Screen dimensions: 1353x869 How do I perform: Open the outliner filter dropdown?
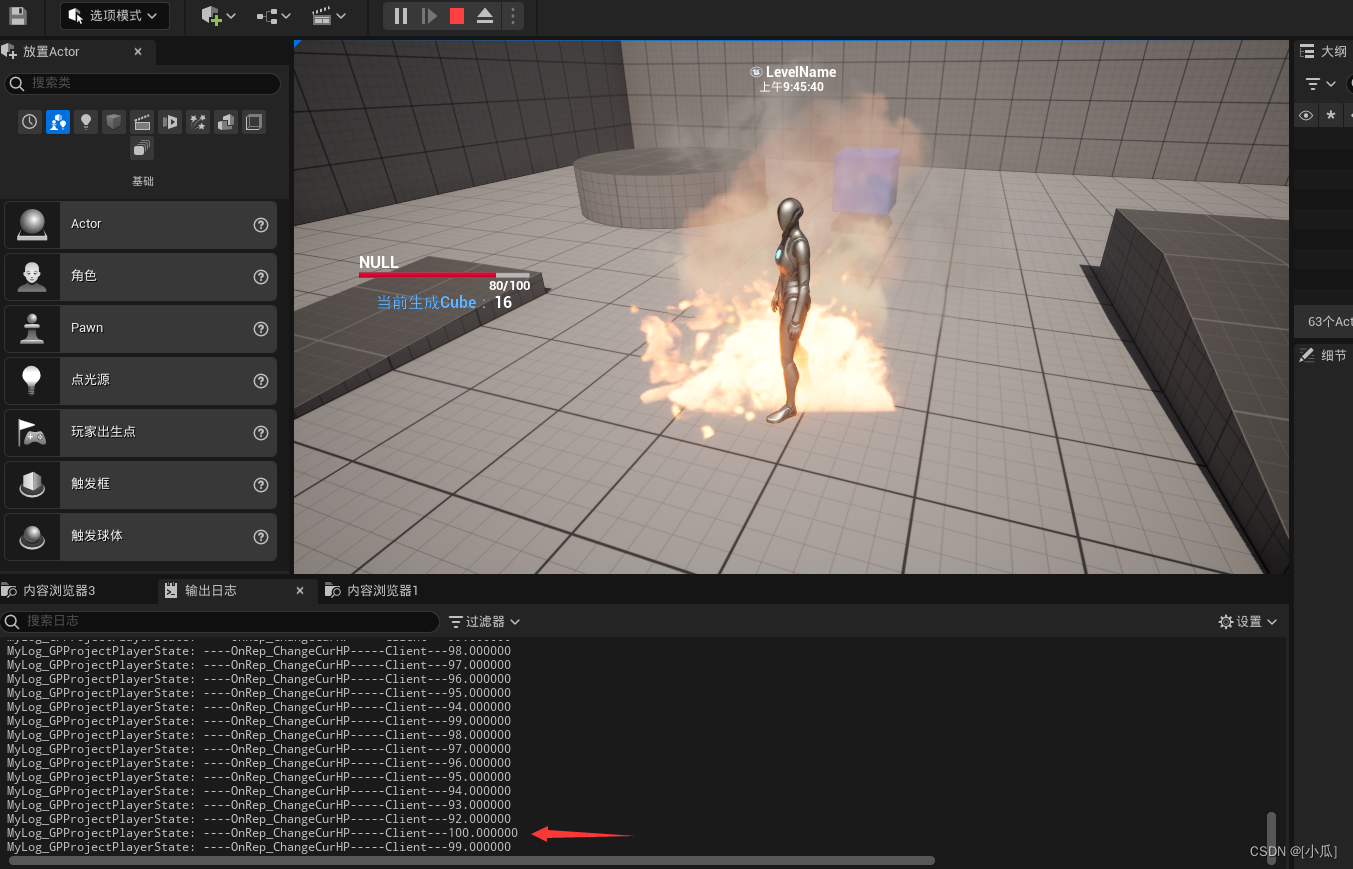[1321, 84]
